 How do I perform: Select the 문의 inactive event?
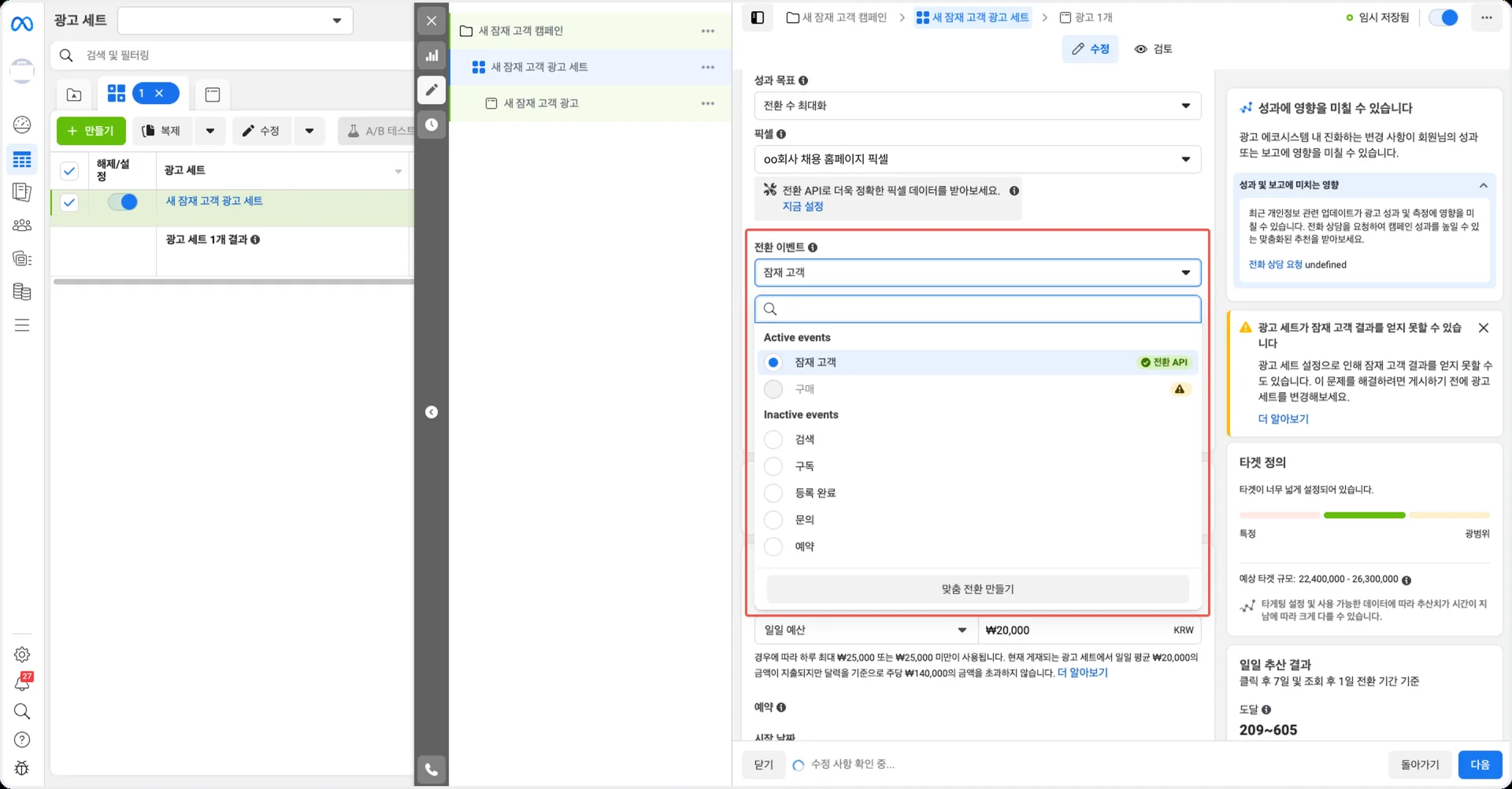(x=773, y=520)
